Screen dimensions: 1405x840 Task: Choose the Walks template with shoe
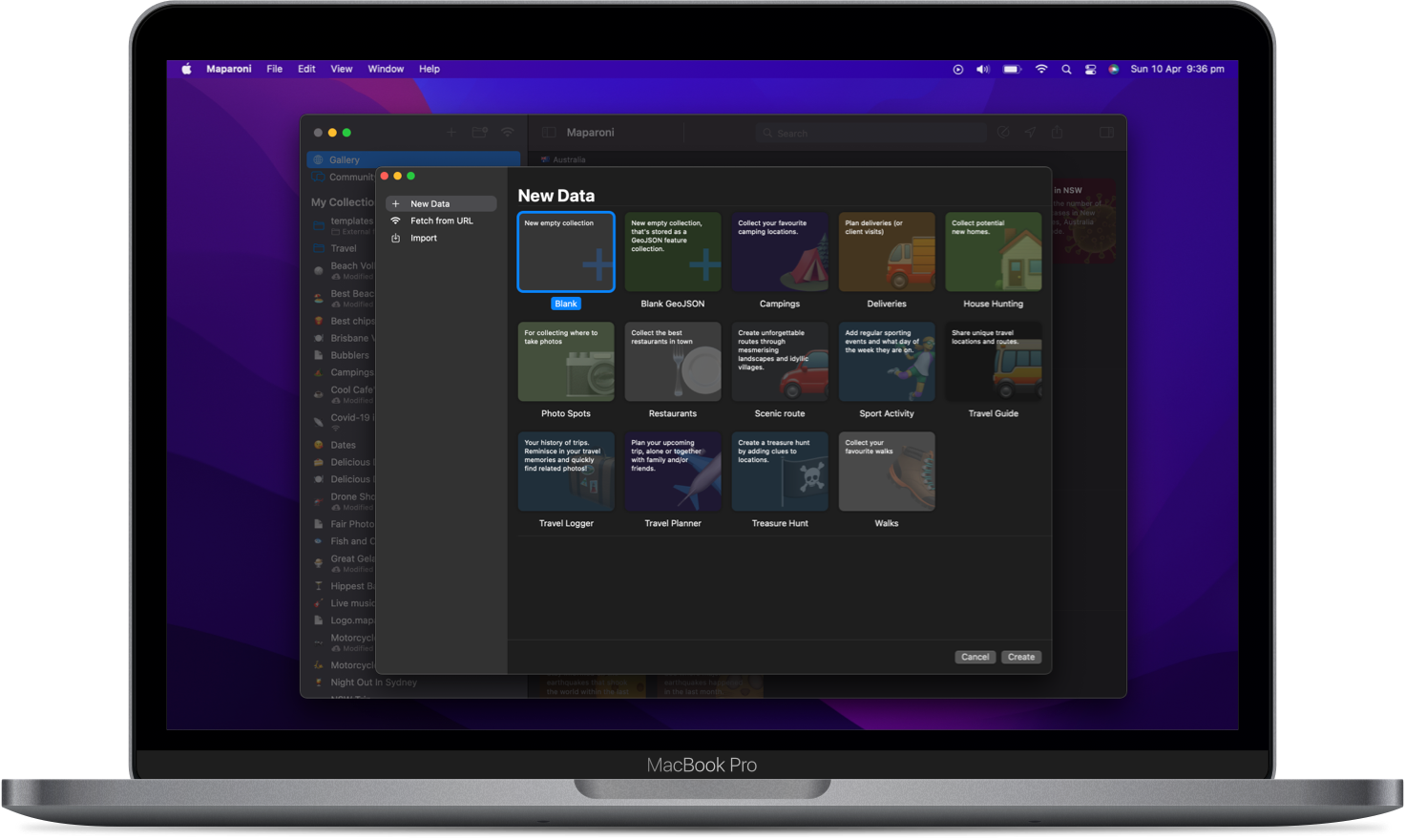pyautogui.click(x=887, y=472)
